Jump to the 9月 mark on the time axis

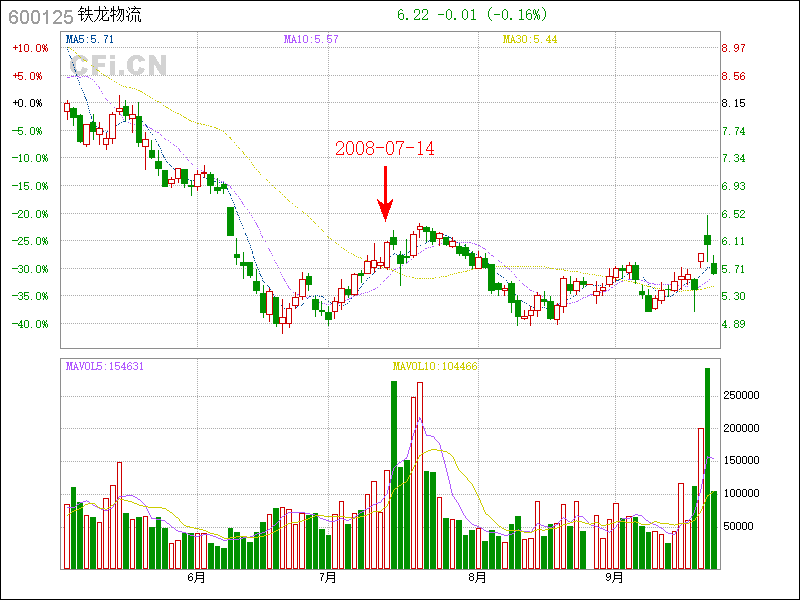(615, 577)
